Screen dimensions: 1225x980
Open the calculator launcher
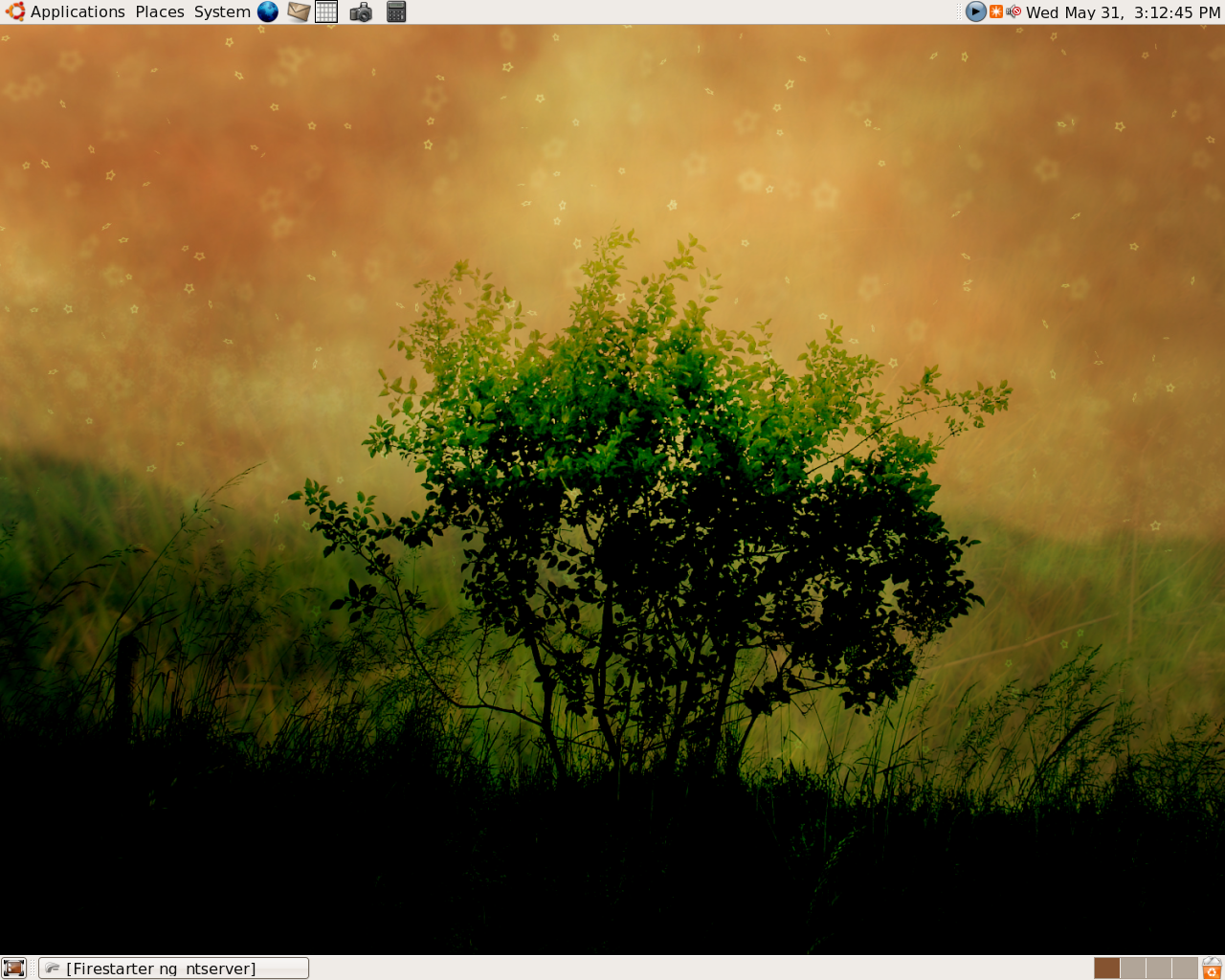pos(396,11)
